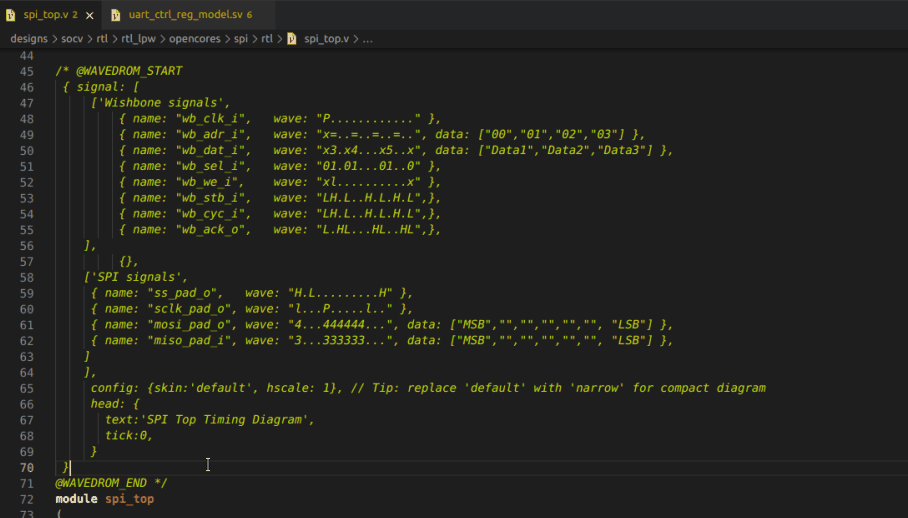Click the uart_ctrl_reg_model.sv tab file icon
This screenshot has width=908, height=518.
[116, 16]
